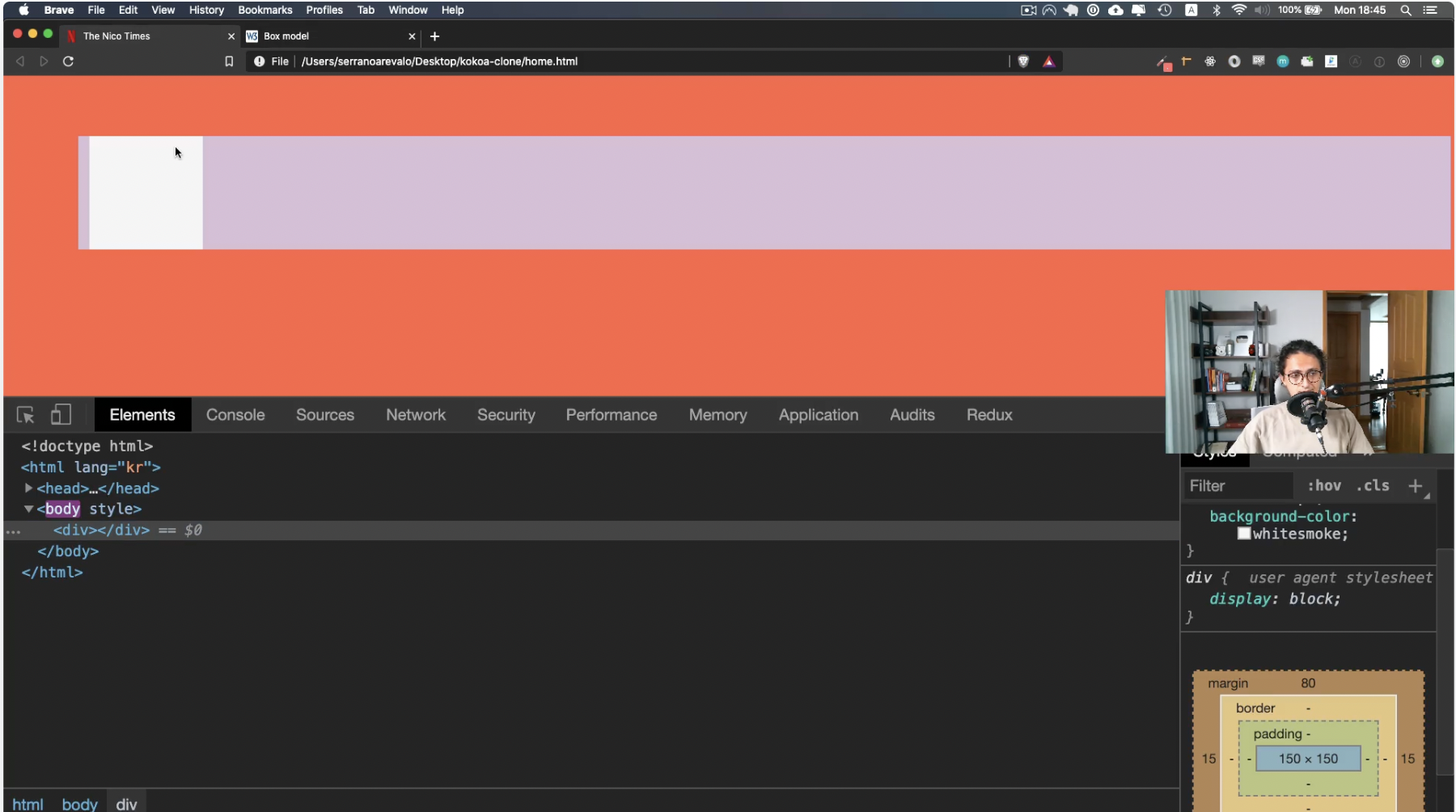The height and width of the screenshot is (812, 1456).
Task: Click the gray ring extension icon
Action: click(x=1234, y=61)
